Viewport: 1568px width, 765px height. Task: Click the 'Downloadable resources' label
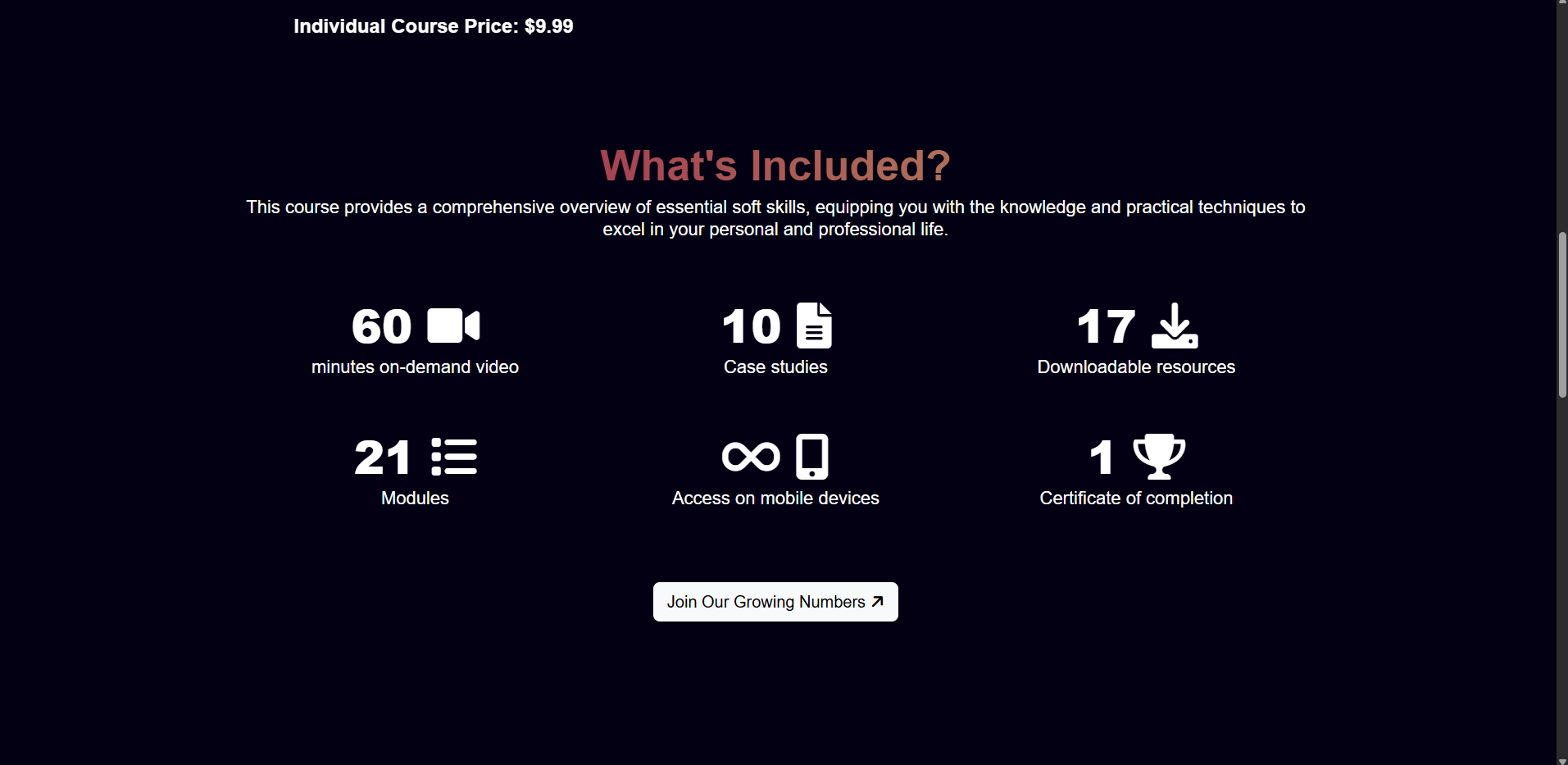pos(1136,367)
